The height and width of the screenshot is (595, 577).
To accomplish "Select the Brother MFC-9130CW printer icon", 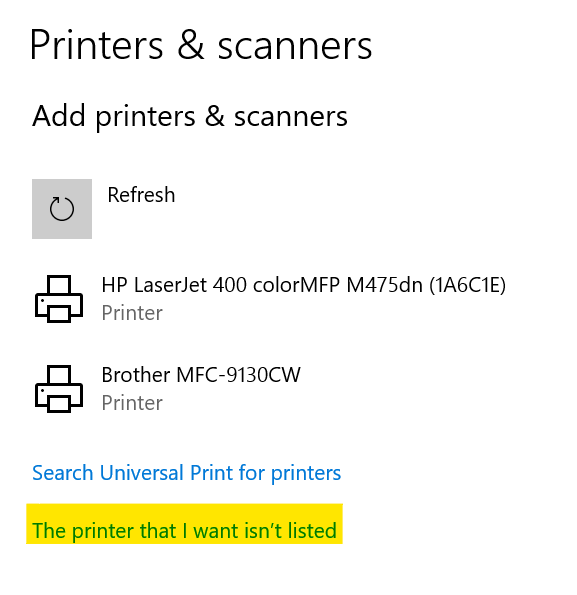I will tap(59, 389).
